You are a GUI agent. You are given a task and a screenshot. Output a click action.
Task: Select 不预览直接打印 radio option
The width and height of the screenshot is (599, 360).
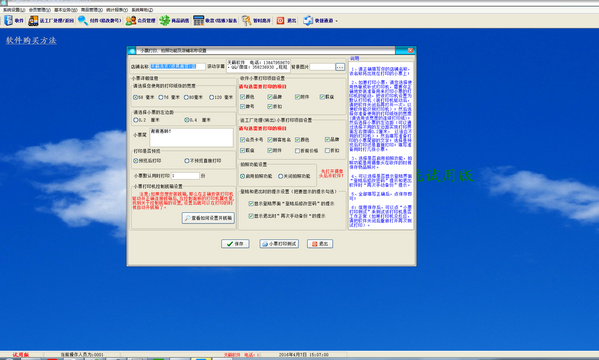186,161
